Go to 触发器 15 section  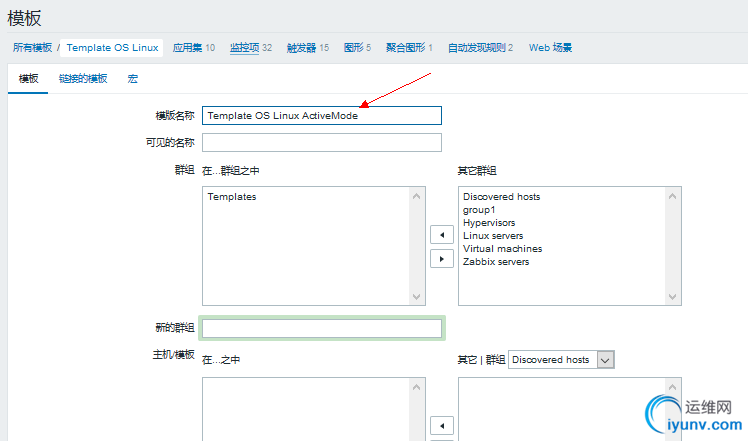(x=308, y=48)
